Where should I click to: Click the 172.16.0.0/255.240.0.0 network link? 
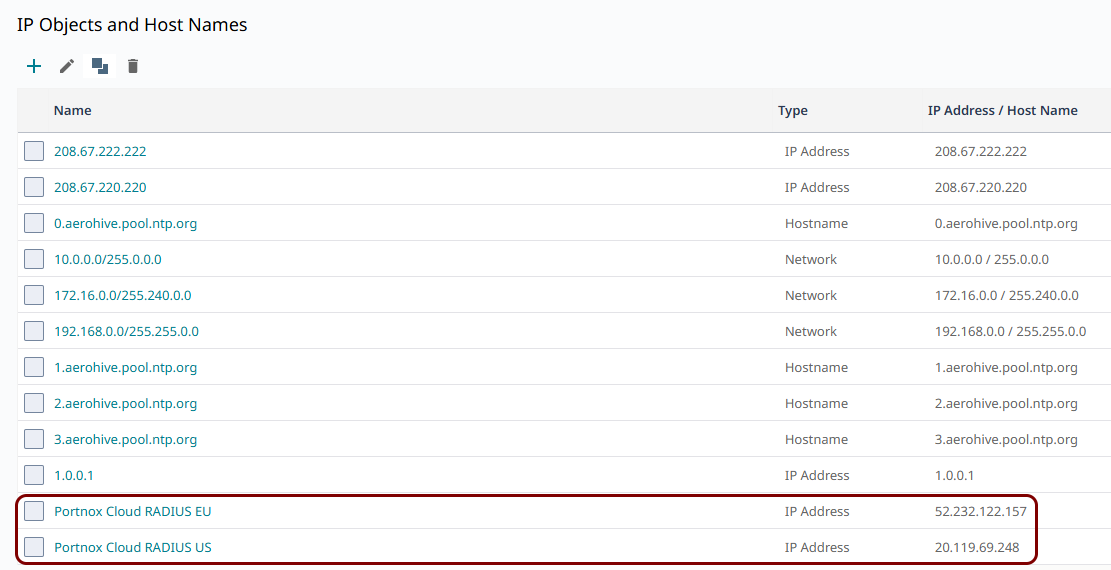[x=123, y=295]
